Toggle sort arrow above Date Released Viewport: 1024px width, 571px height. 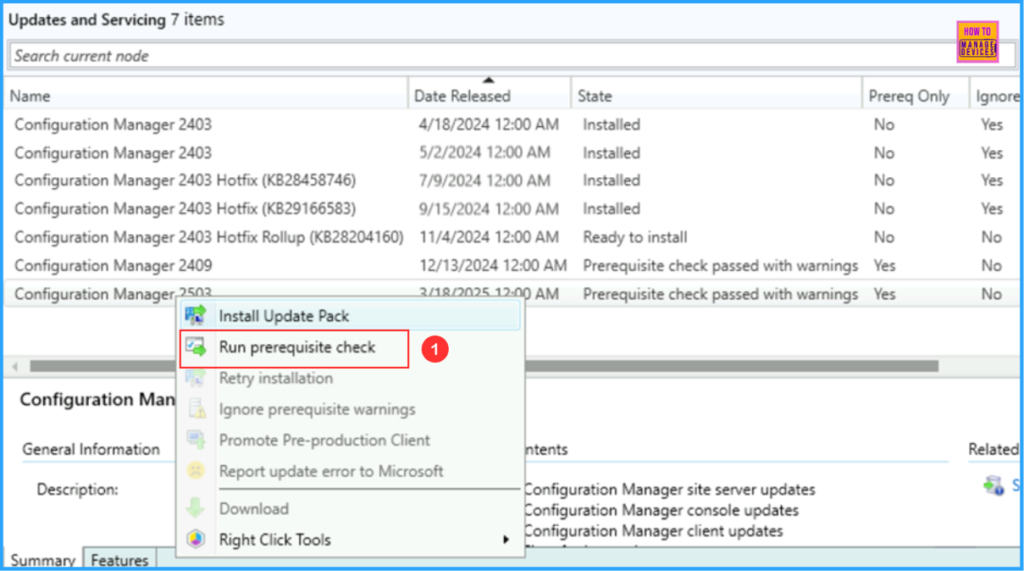pos(488,80)
